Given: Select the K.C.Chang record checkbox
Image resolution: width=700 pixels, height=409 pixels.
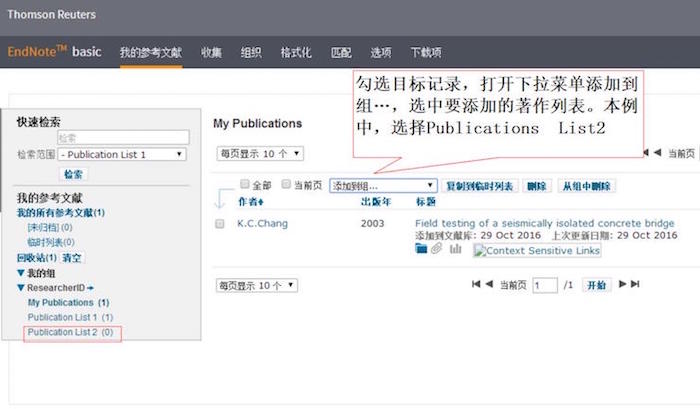Looking at the screenshot, I should pyautogui.click(x=220, y=224).
